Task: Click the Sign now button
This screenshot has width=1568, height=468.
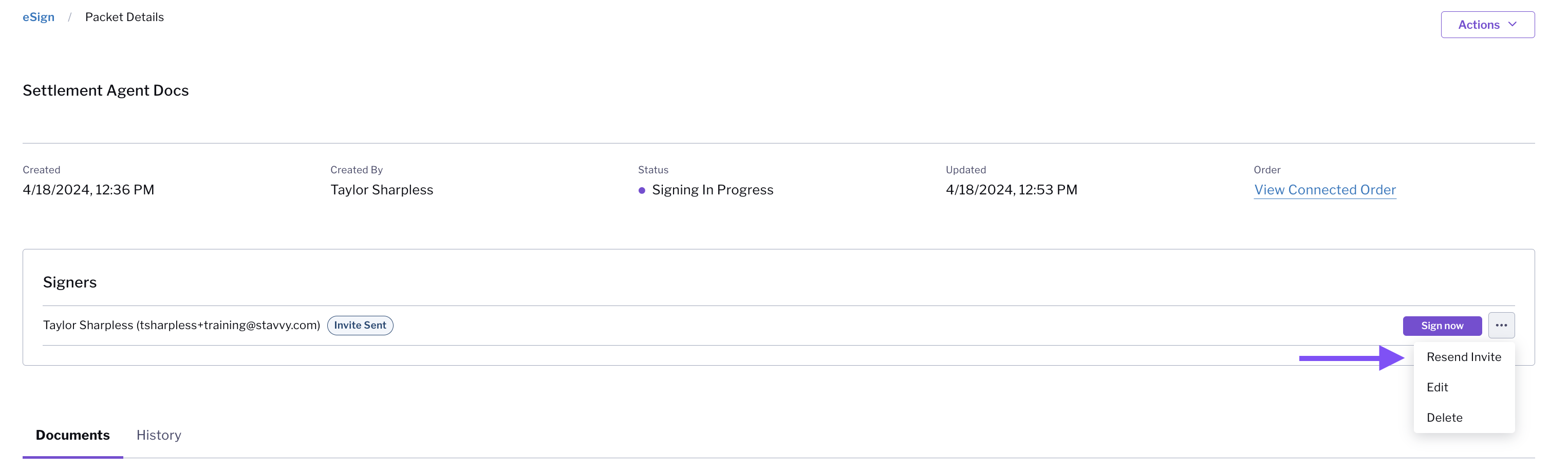Action: pyautogui.click(x=1442, y=326)
